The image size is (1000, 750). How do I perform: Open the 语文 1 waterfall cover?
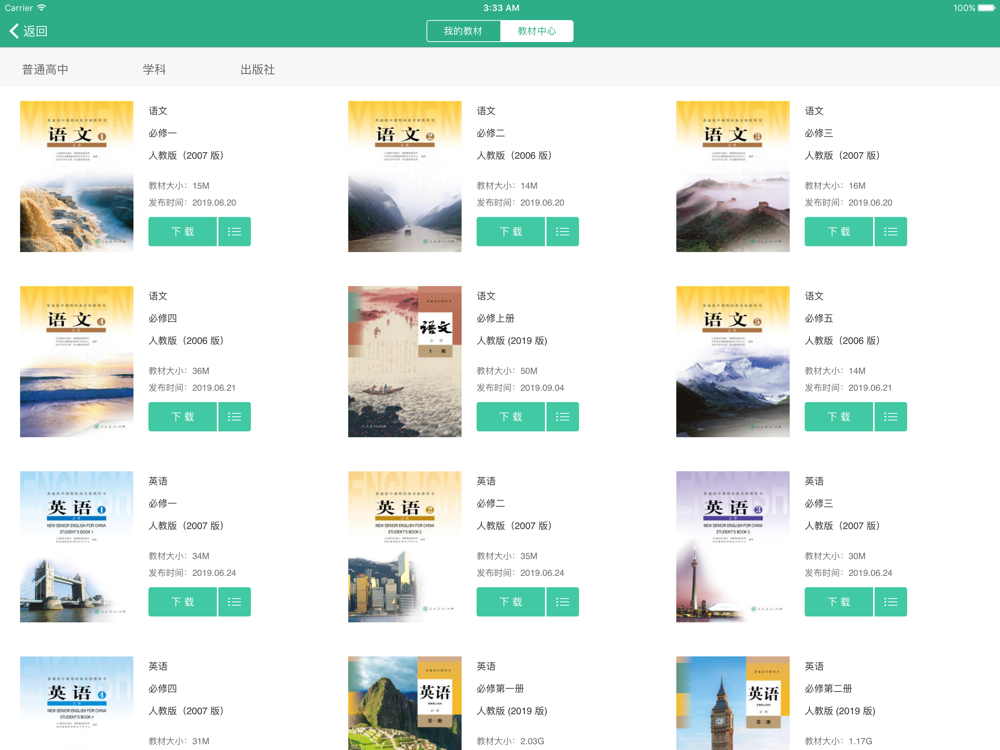[77, 176]
